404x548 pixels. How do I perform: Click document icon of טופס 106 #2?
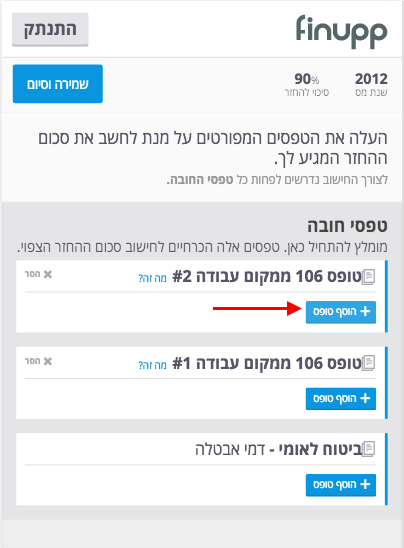point(368,277)
